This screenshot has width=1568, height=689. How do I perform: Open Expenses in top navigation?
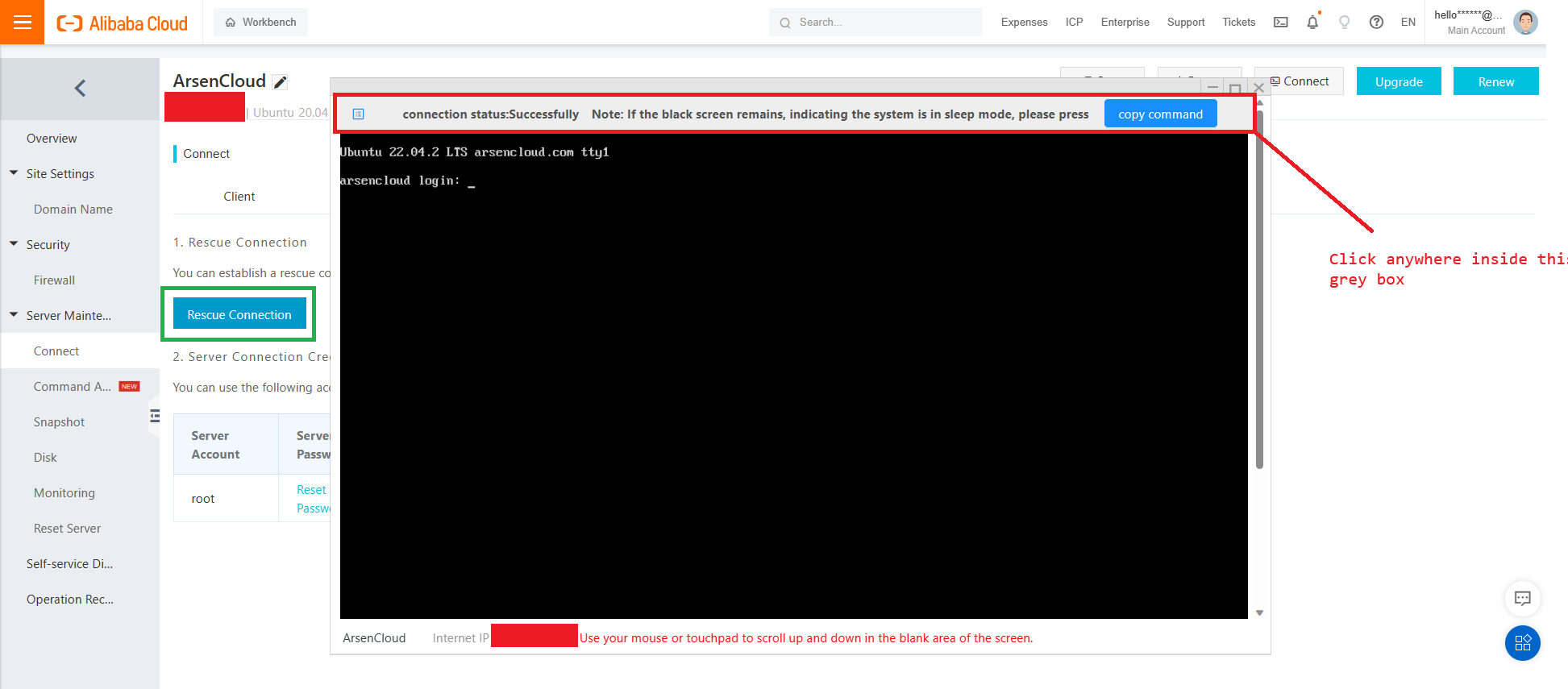[x=1024, y=23]
